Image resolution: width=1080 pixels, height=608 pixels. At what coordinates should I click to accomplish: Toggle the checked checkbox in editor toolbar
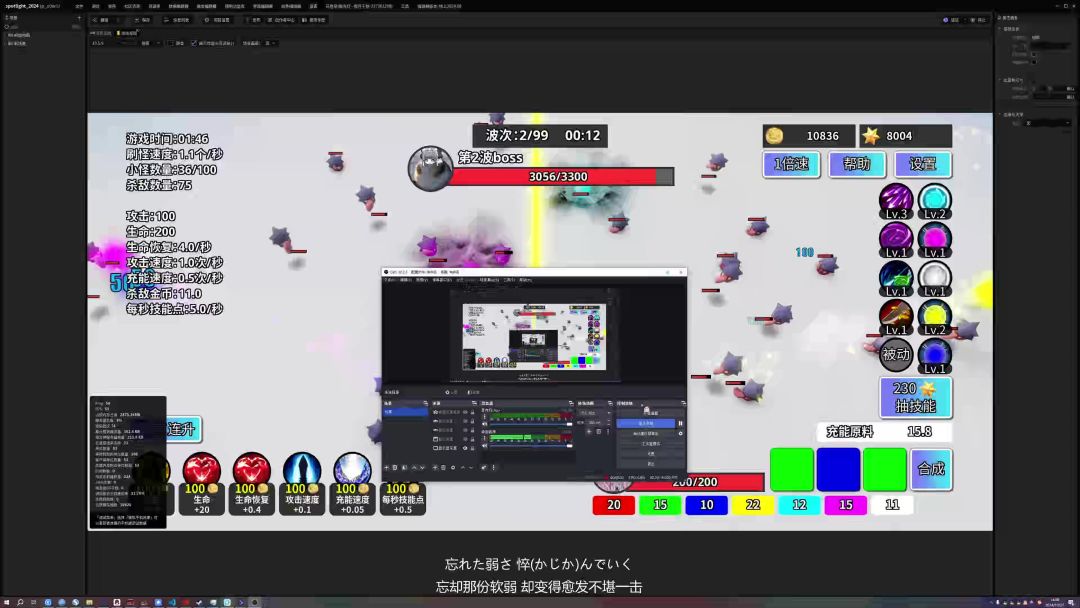194,43
